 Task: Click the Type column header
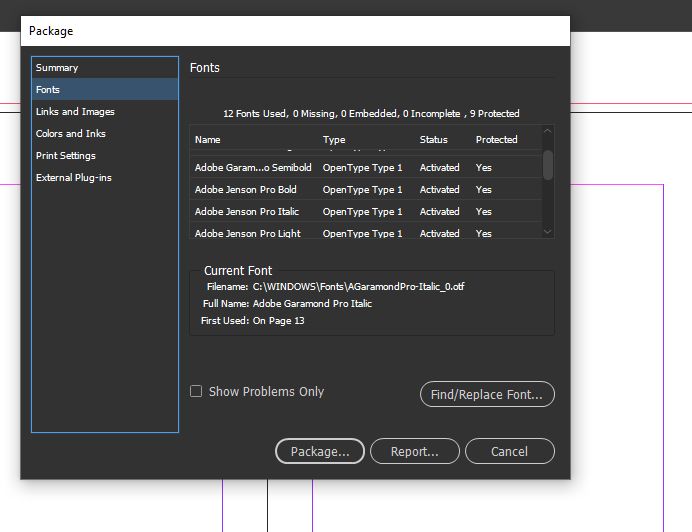tap(334, 140)
